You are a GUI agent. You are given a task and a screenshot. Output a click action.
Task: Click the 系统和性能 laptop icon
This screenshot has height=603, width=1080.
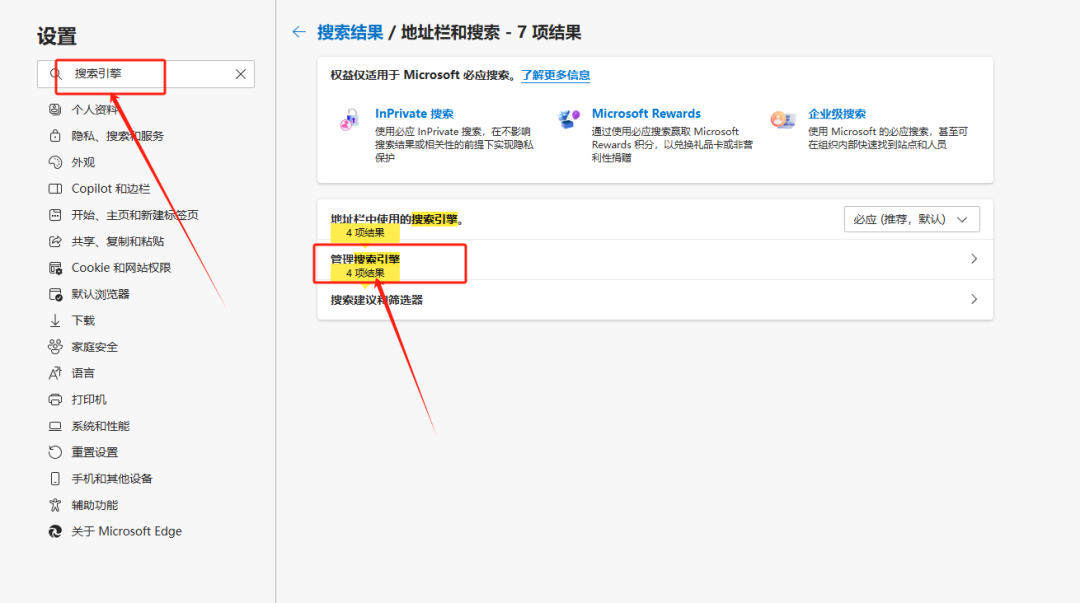[x=55, y=426]
